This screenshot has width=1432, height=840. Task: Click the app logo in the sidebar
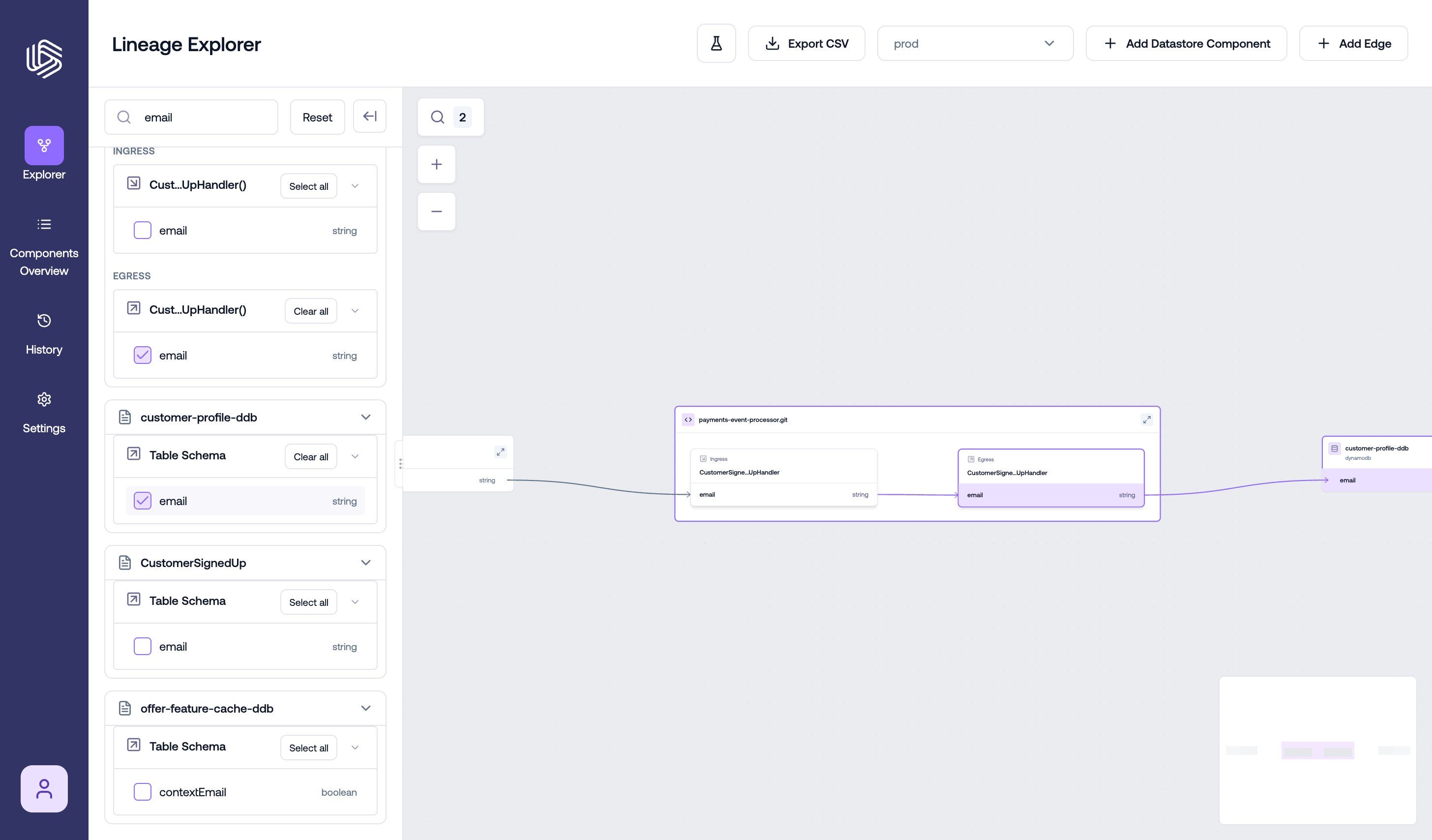click(x=44, y=59)
